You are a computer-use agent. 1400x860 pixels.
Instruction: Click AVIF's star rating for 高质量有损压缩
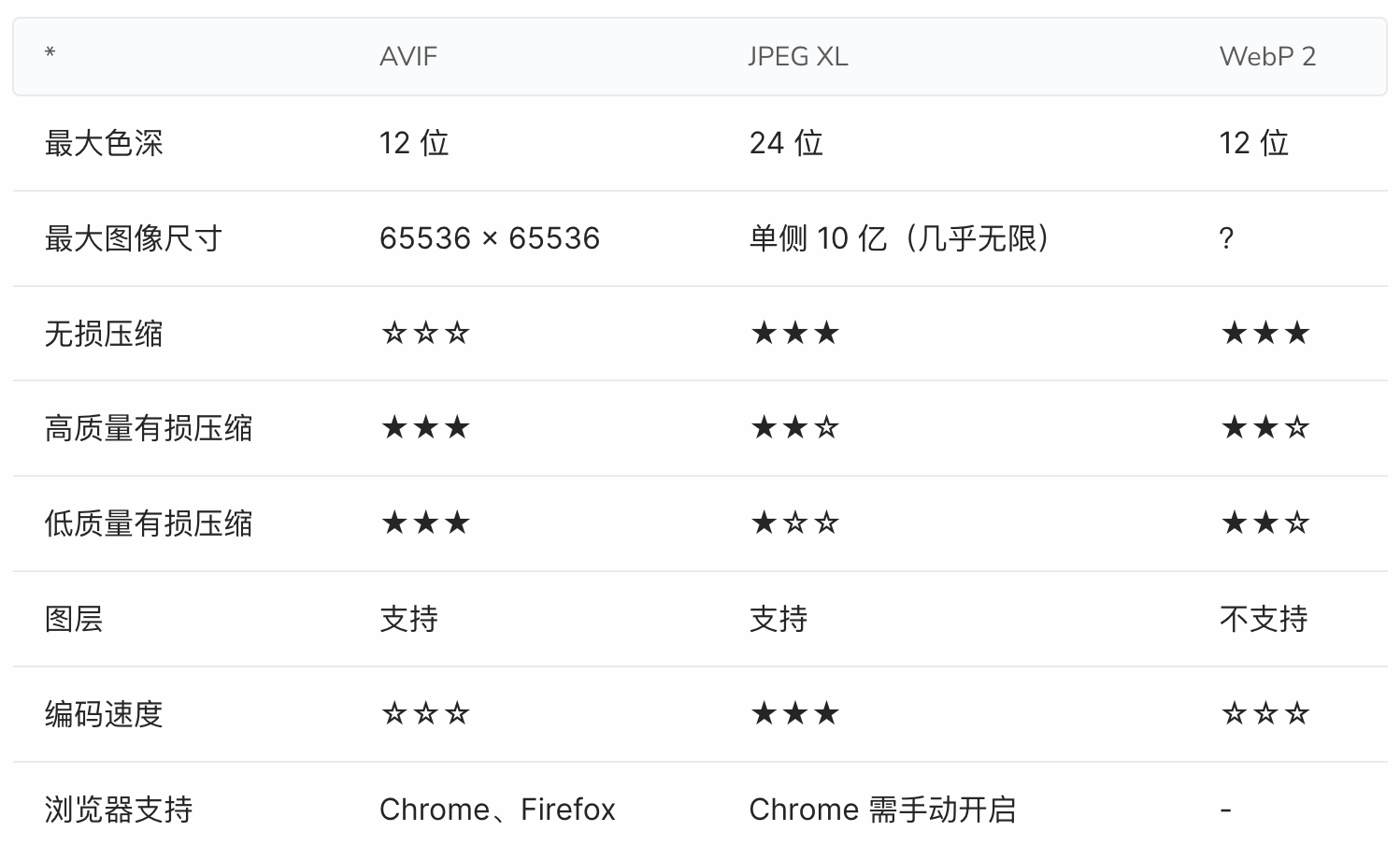click(x=425, y=428)
